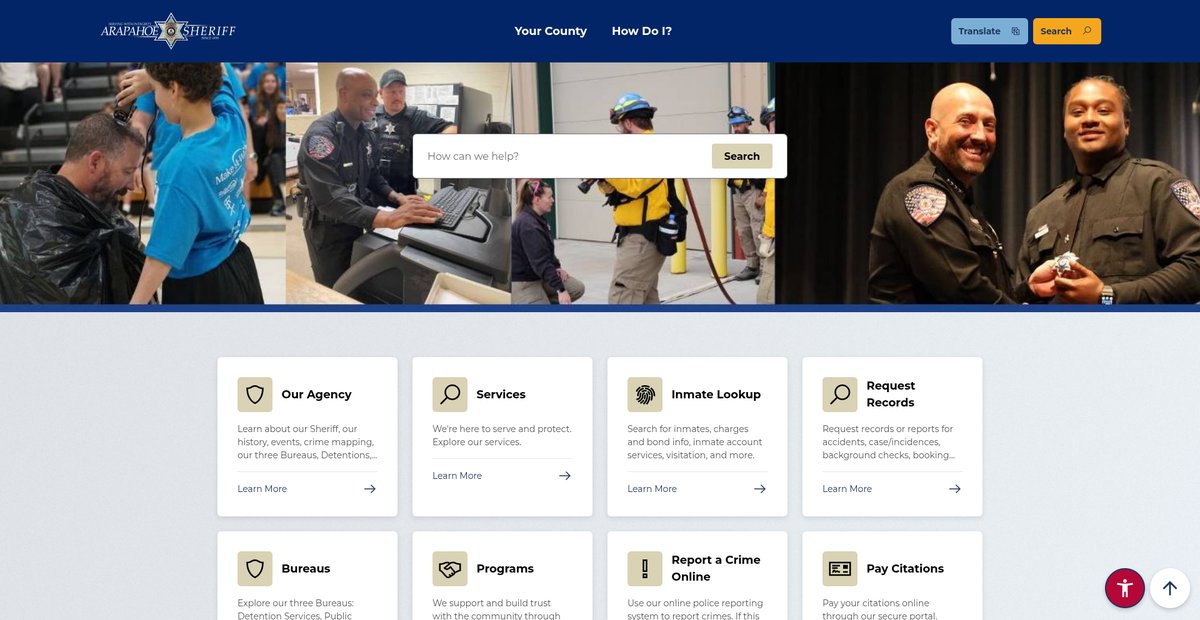
Task: Open the Your County menu
Action: pyautogui.click(x=550, y=31)
